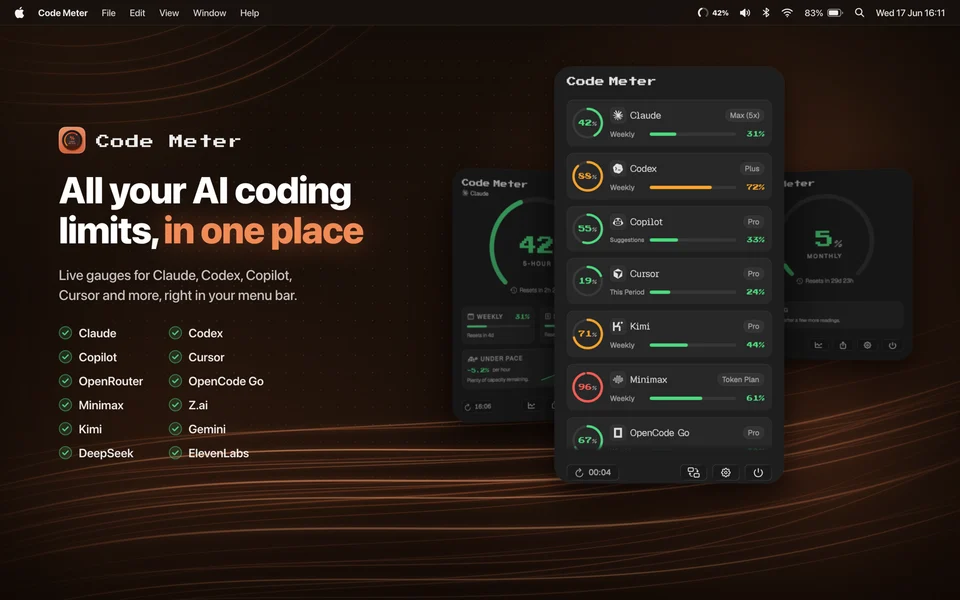Image resolution: width=960 pixels, height=600 pixels.
Task: Click the Pro badge on the Cursor row
Action: (x=753, y=274)
